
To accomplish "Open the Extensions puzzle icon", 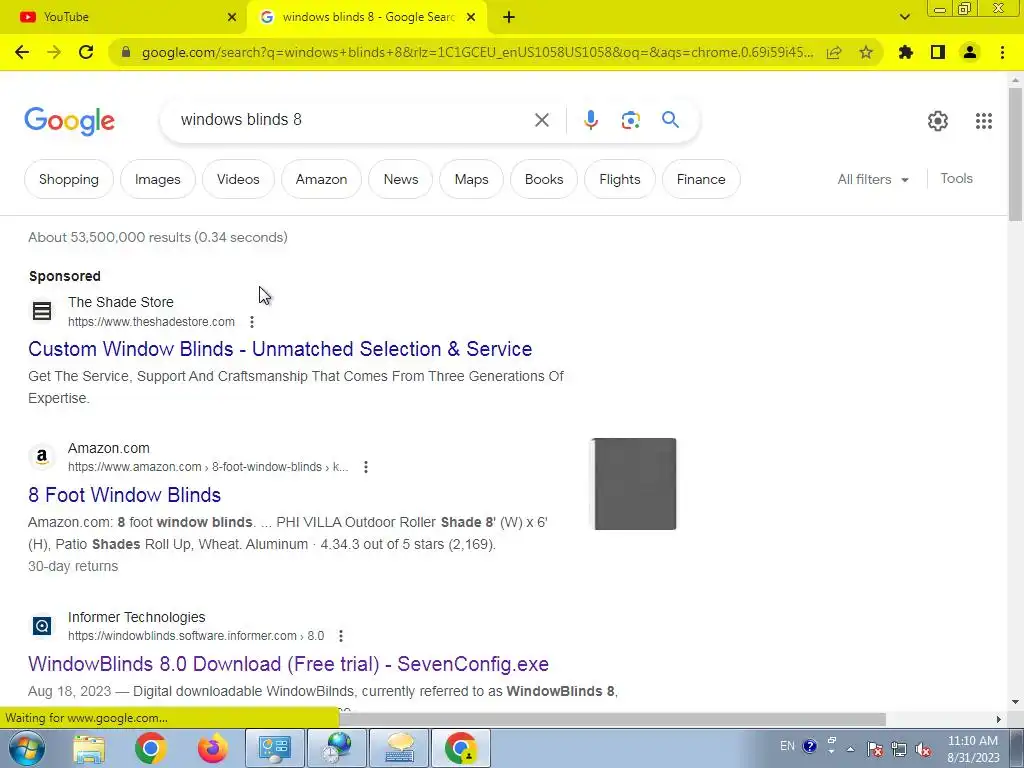I will pyautogui.click(x=906, y=52).
